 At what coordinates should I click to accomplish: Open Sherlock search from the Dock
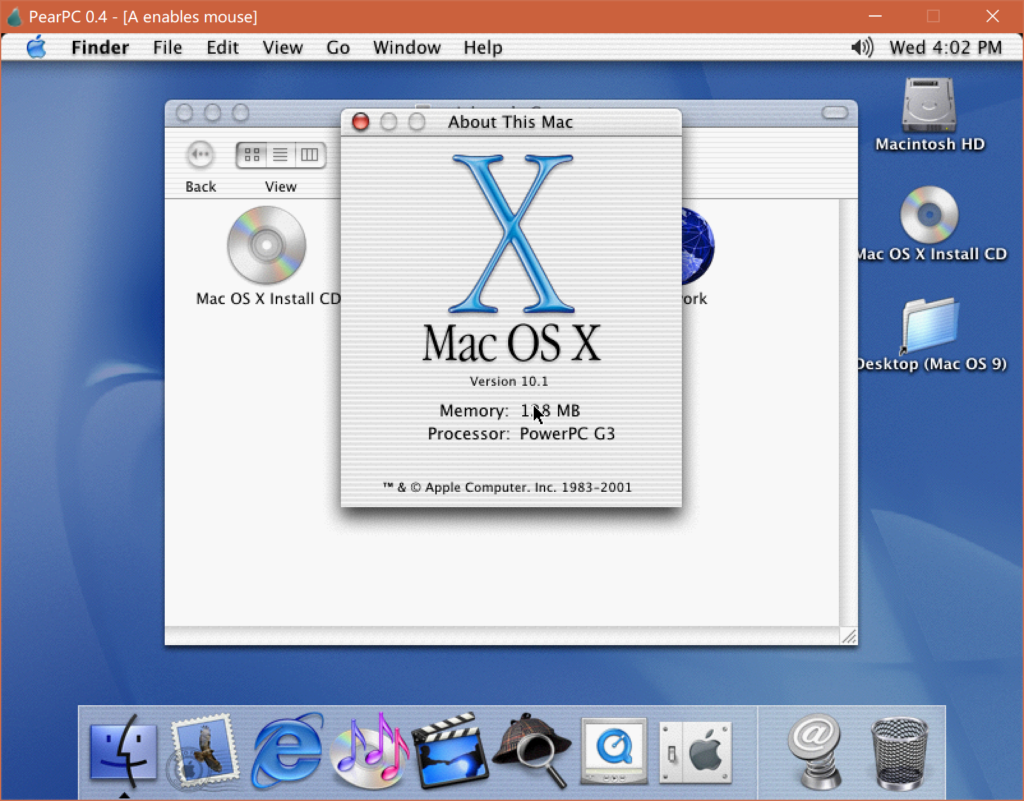click(532, 748)
